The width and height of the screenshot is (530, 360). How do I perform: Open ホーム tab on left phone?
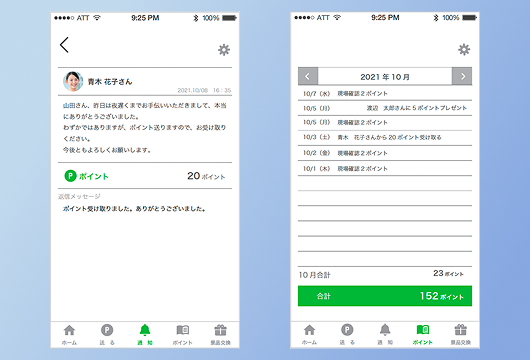coord(69,335)
